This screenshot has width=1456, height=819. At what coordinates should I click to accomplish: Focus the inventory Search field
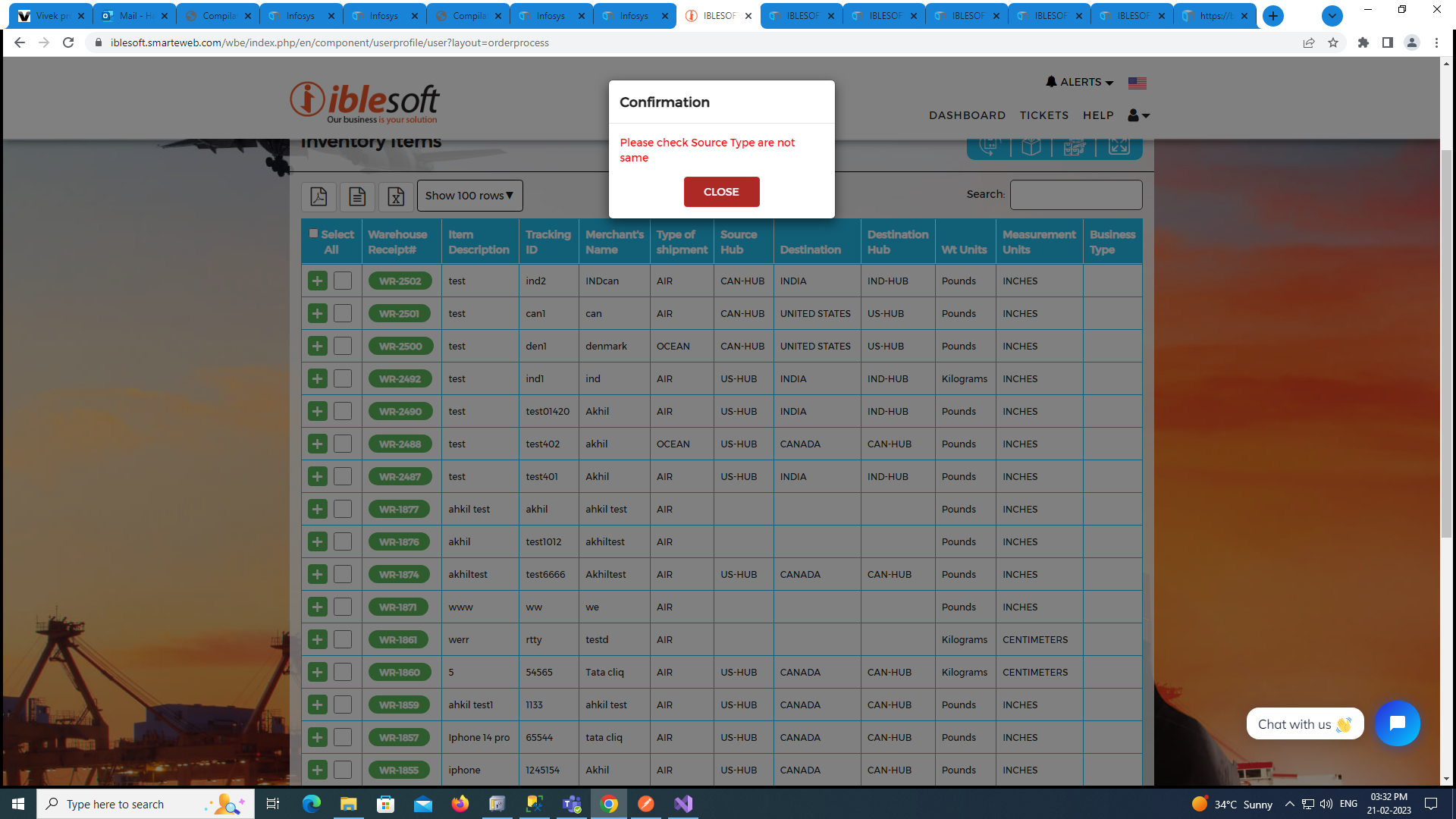1075,195
